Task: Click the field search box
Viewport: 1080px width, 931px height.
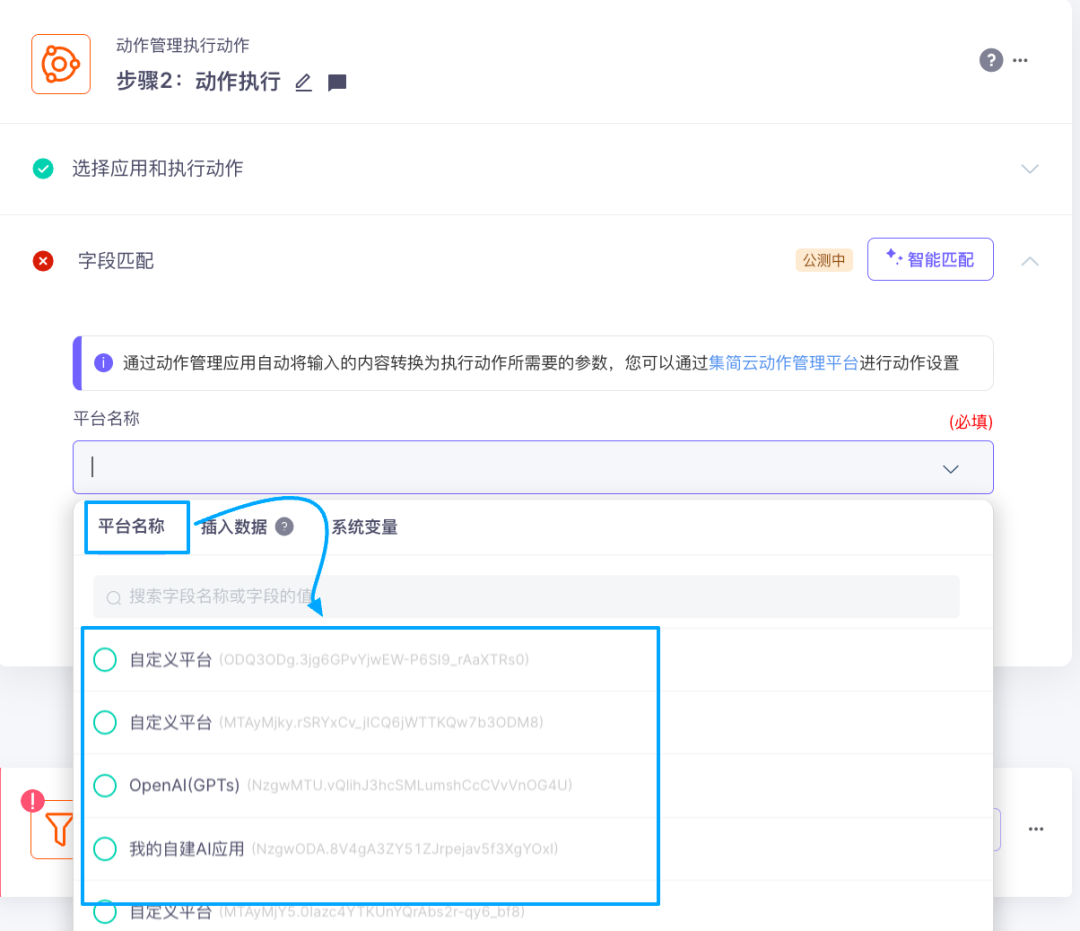Action: [x=526, y=596]
